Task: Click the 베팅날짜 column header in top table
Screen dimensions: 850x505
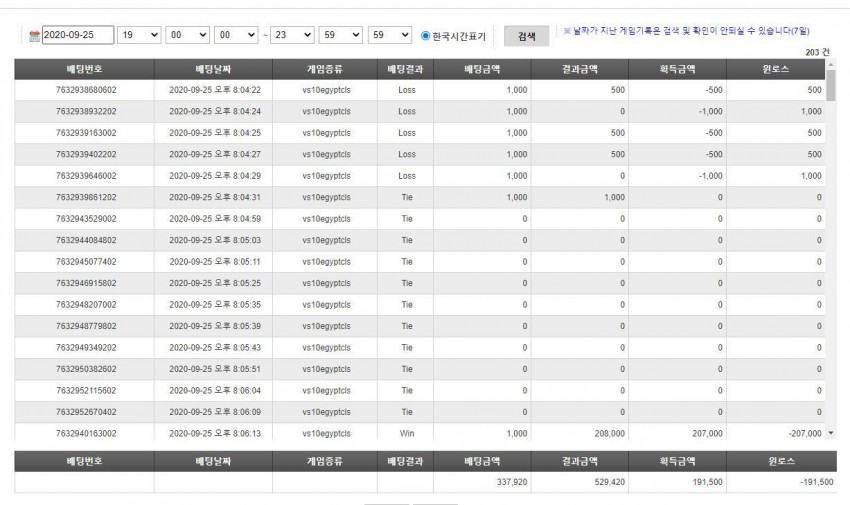Action: [214, 69]
